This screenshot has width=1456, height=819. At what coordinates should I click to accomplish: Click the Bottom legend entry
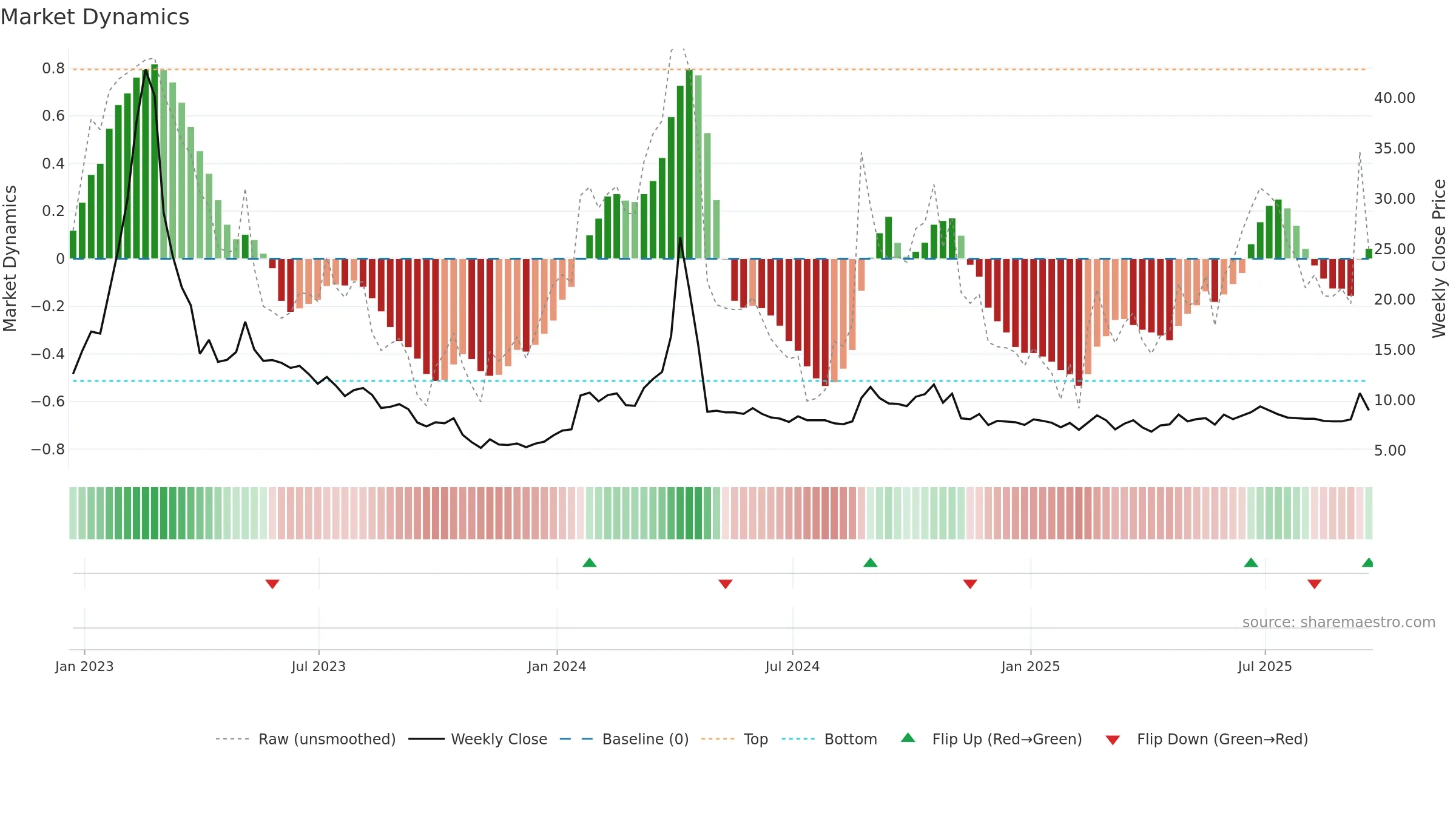(x=829, y=739)
